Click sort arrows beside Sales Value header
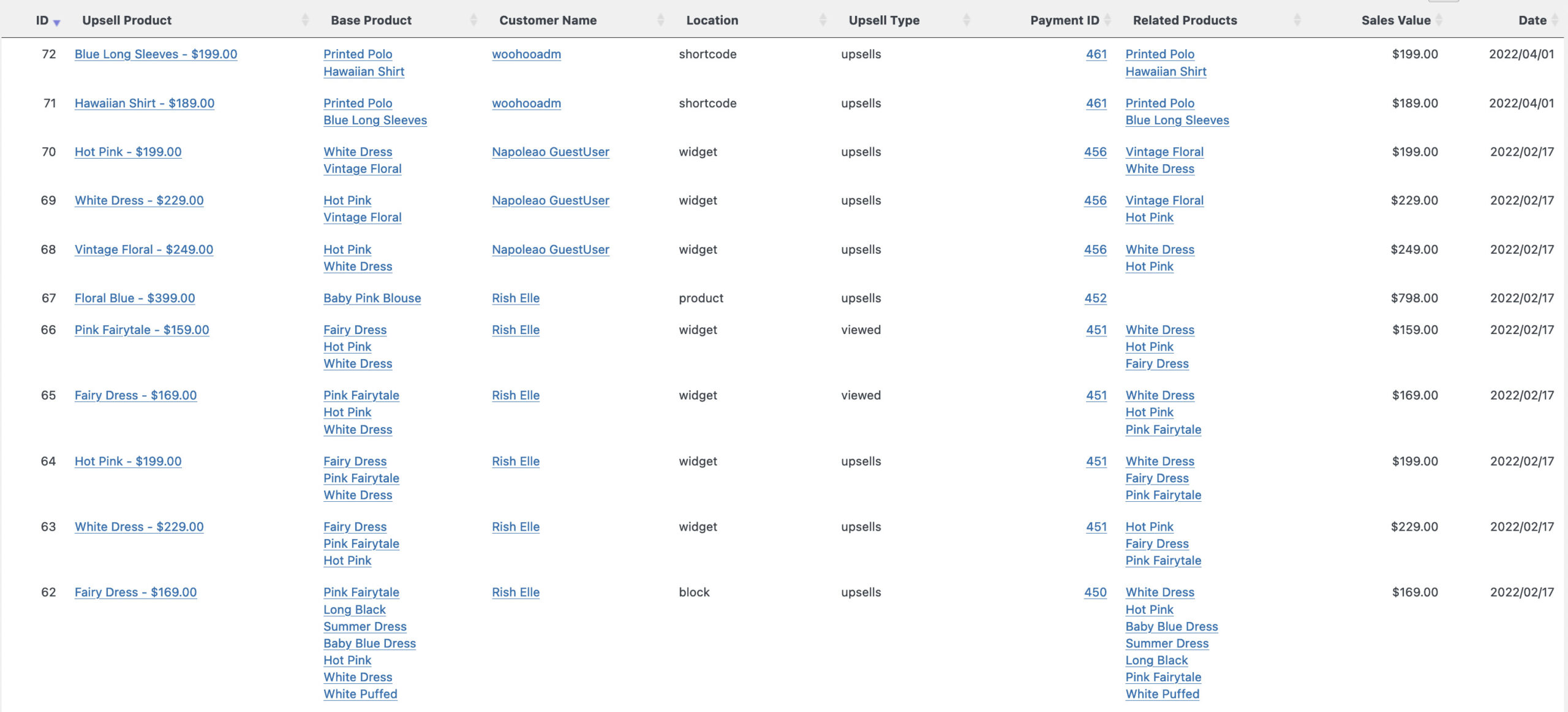1568x712 pixels. (x=1439, y=20)
